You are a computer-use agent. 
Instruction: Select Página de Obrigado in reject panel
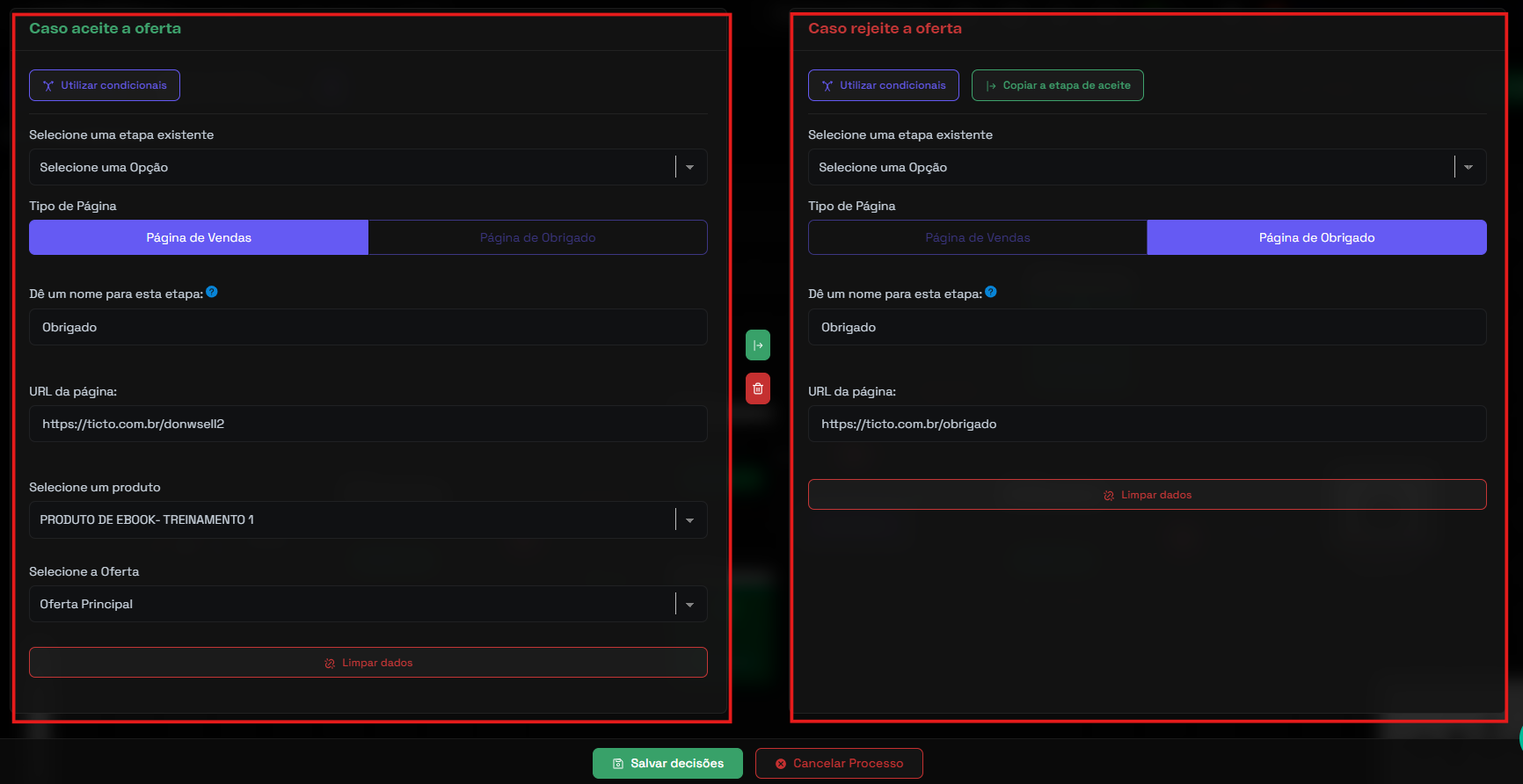click(1316, 237)
